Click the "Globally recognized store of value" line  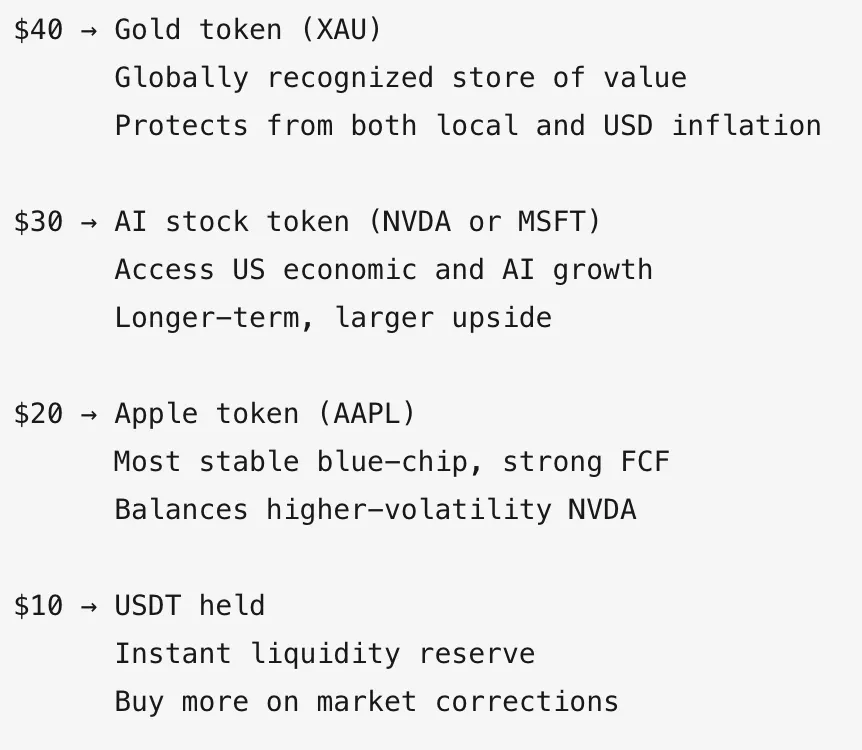click(x=401, y=78)
